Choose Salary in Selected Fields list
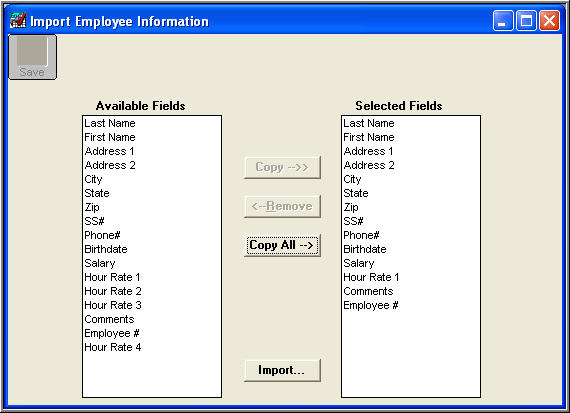 [x=359, y=263]
